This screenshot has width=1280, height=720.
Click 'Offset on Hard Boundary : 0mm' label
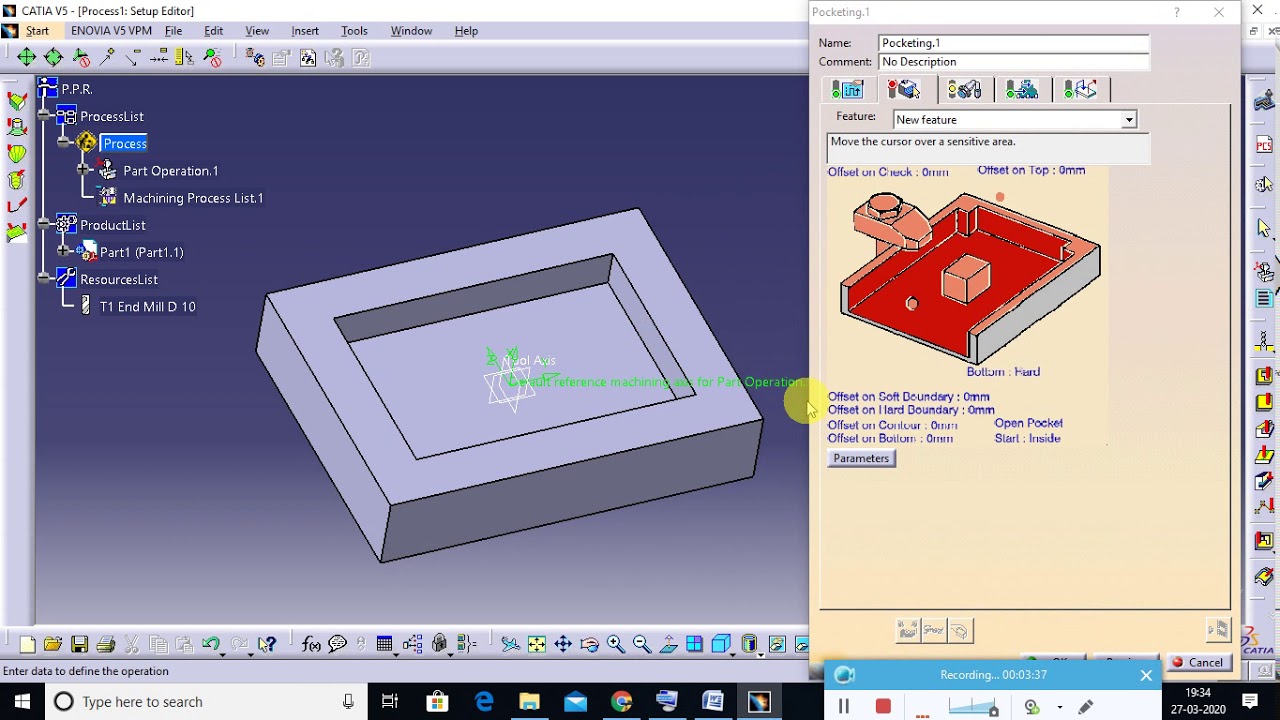pyautogui.click(x=911, y=410)
